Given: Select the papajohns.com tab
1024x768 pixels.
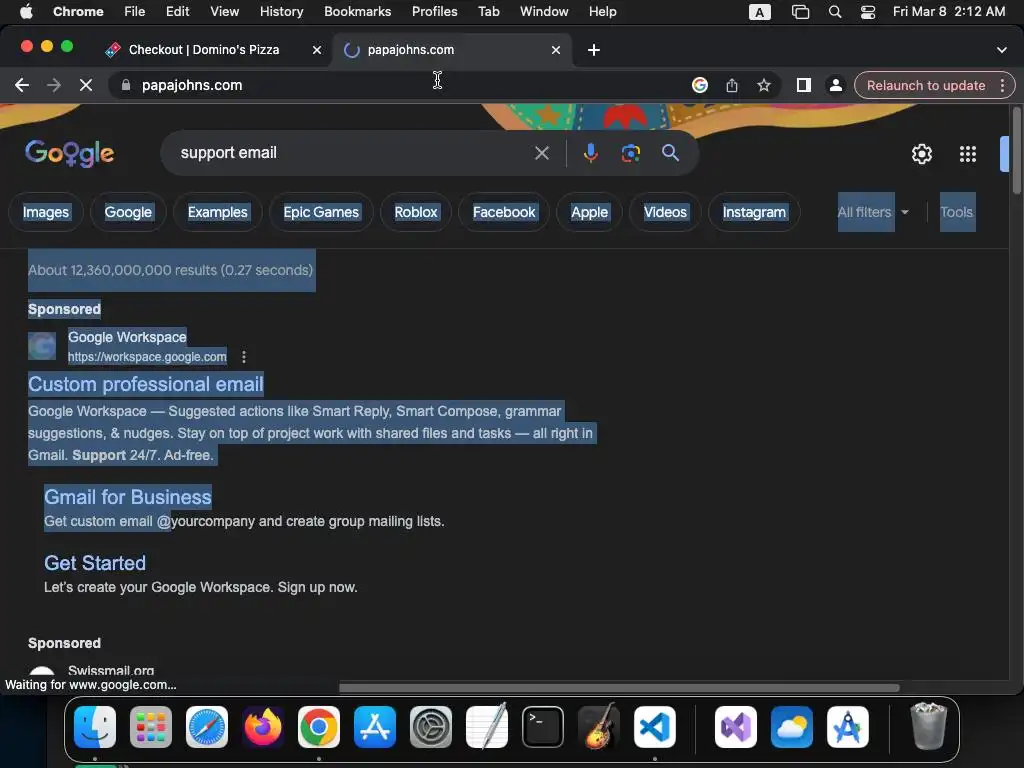Looking at the screenshot, I should click(x=452, y=50).
